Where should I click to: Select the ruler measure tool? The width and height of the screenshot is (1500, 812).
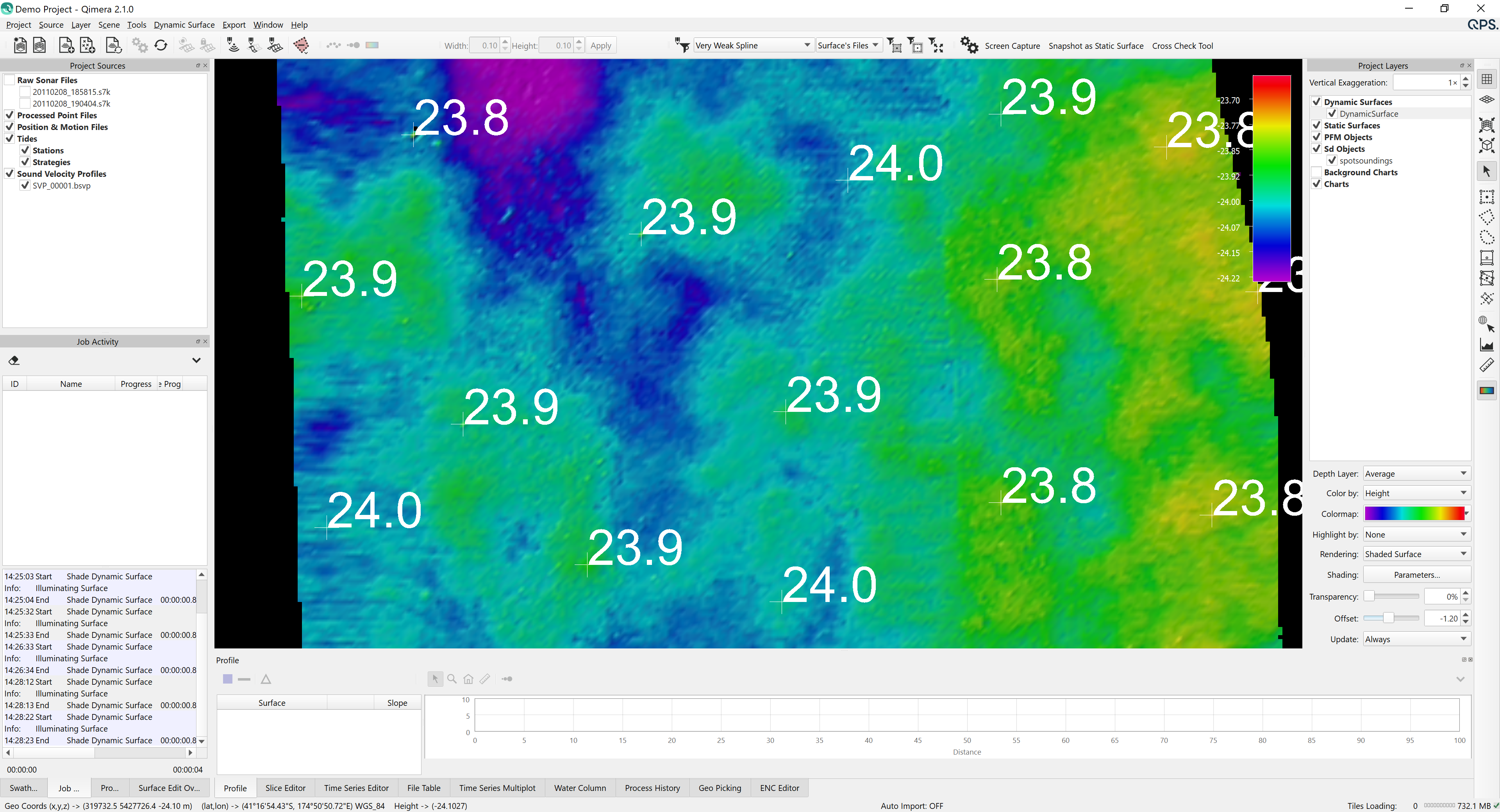1487,366
